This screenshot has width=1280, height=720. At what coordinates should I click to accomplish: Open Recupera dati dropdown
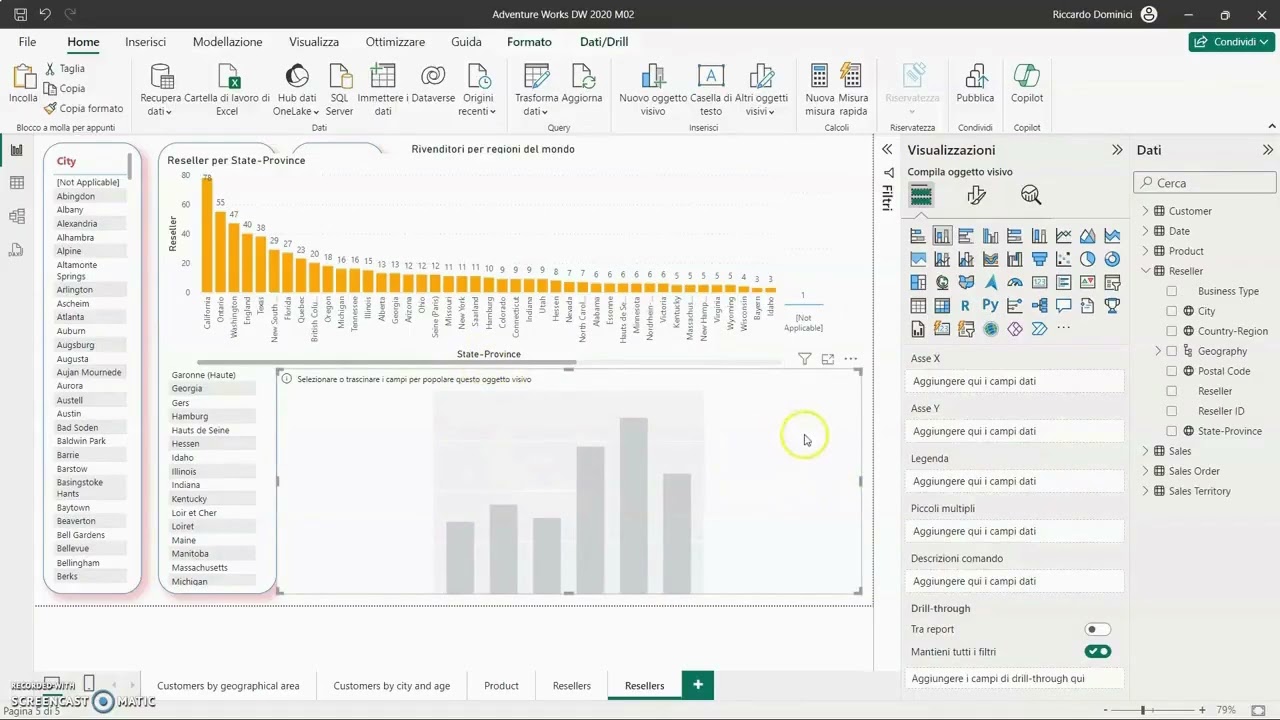click(160, 92)
